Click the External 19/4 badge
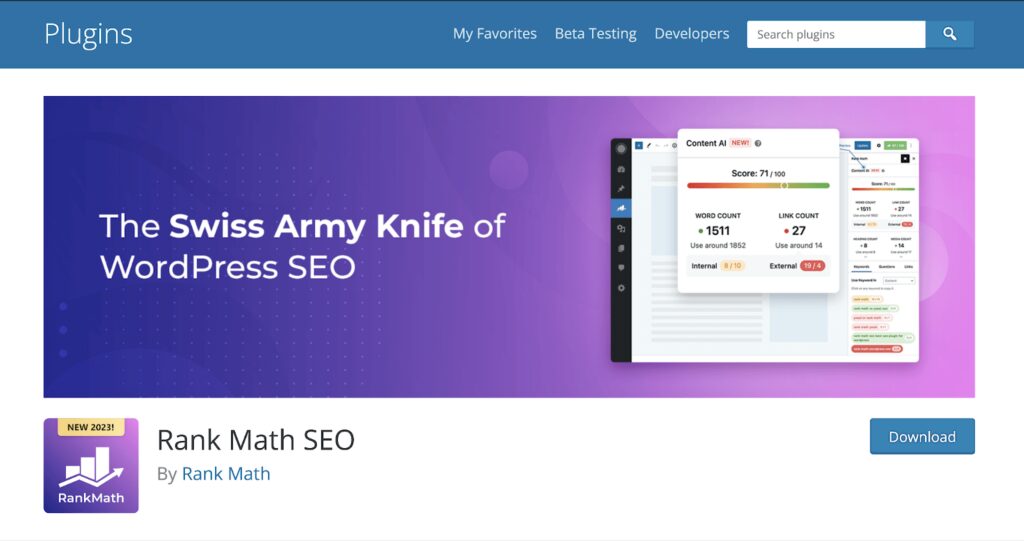Viewport: 1024px width, 541px height. 812,266
